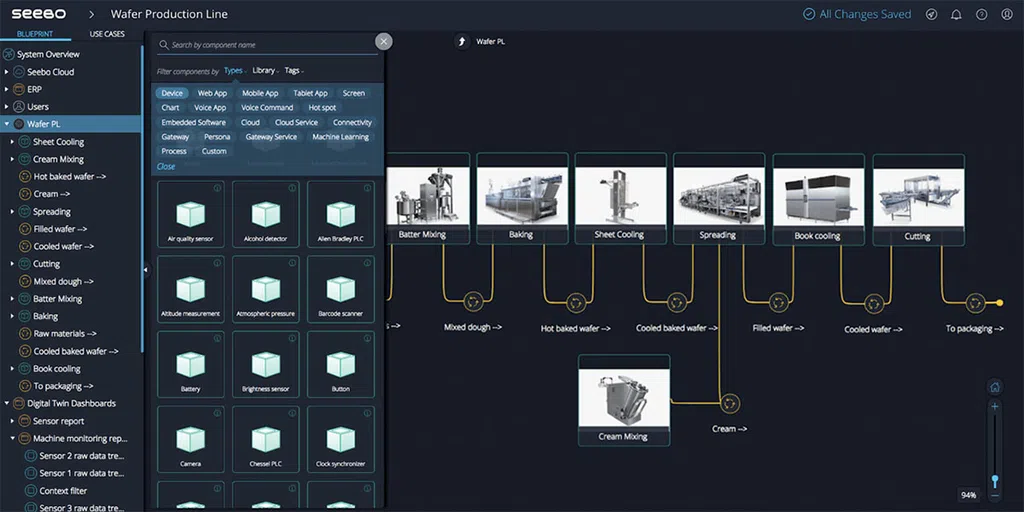Toggle the Connectivity filter chip

point(352,122)
